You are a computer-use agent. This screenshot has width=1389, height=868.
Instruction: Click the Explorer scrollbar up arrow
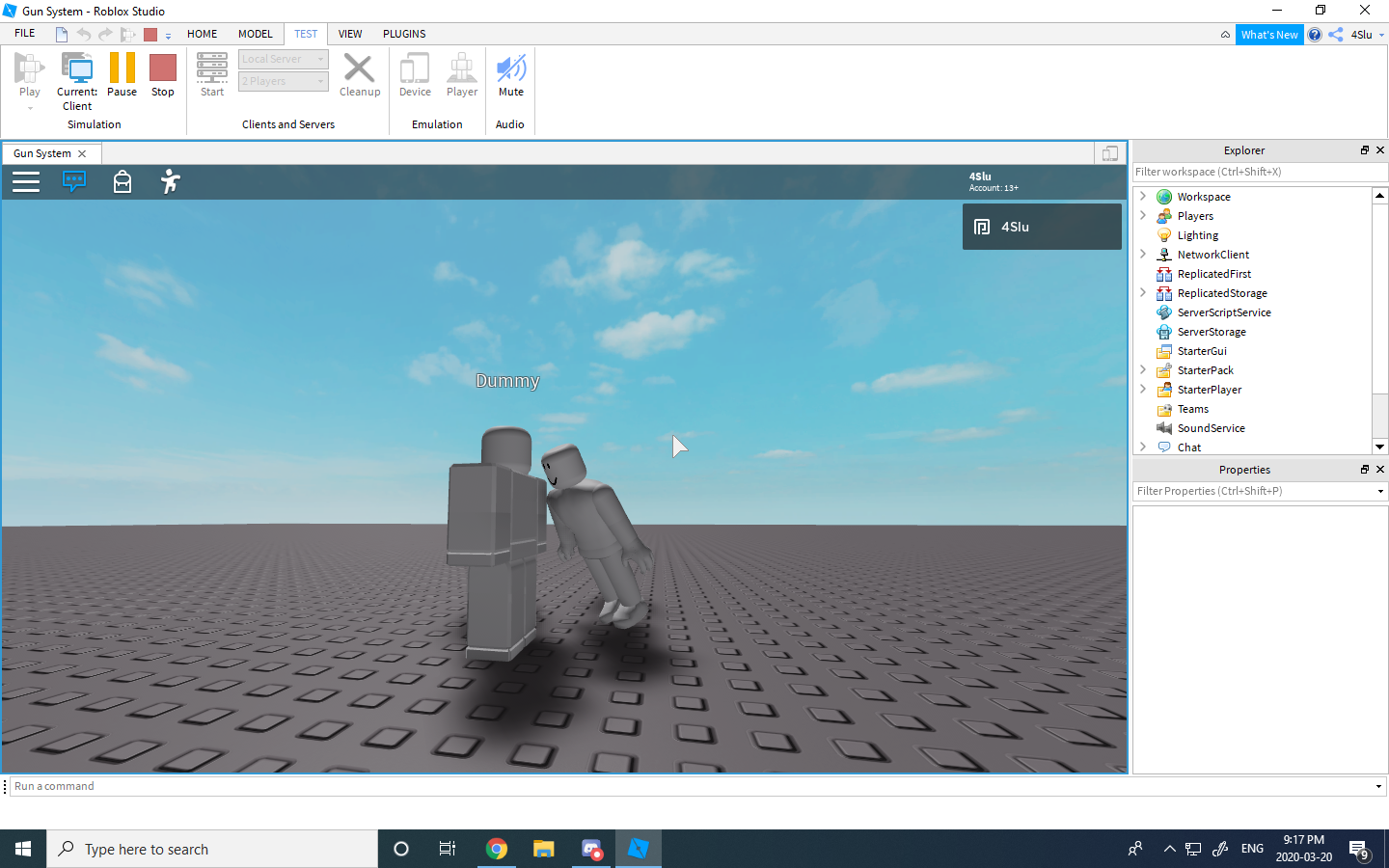1379,195
